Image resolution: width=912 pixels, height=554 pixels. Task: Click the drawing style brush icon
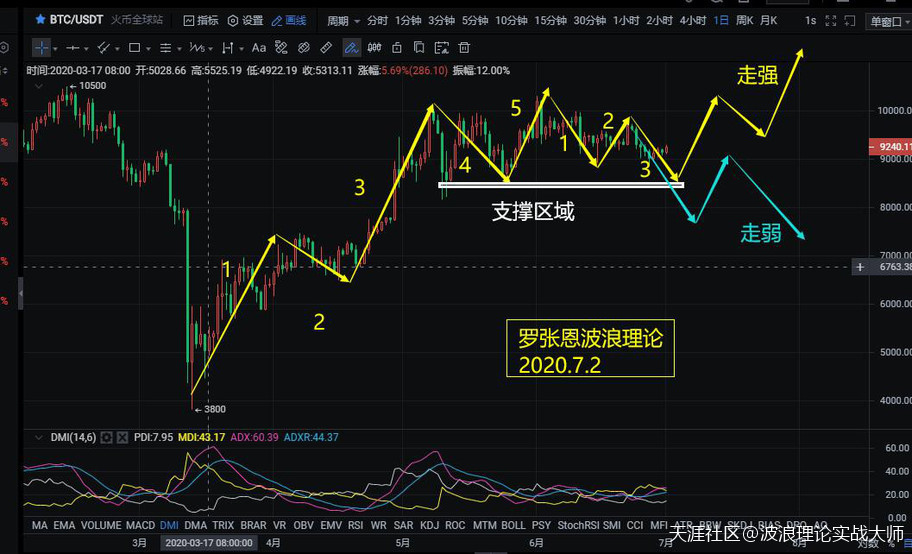[x=282, y=48]
